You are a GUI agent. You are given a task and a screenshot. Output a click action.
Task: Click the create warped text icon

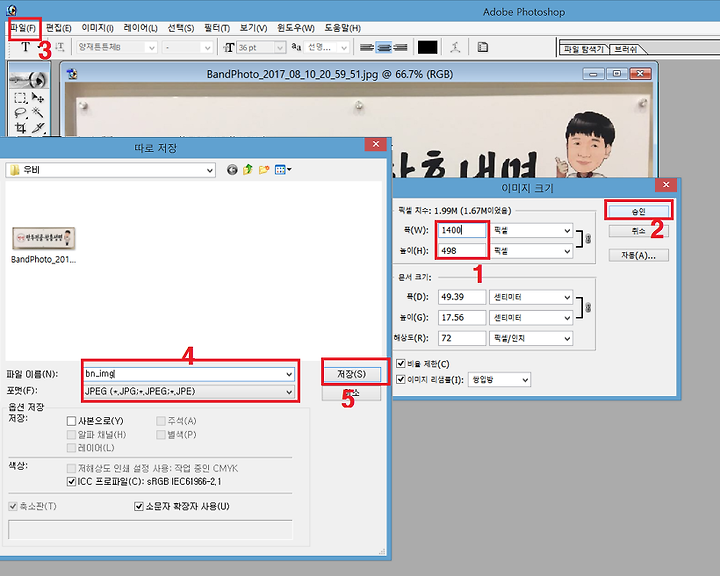(455, 47)
